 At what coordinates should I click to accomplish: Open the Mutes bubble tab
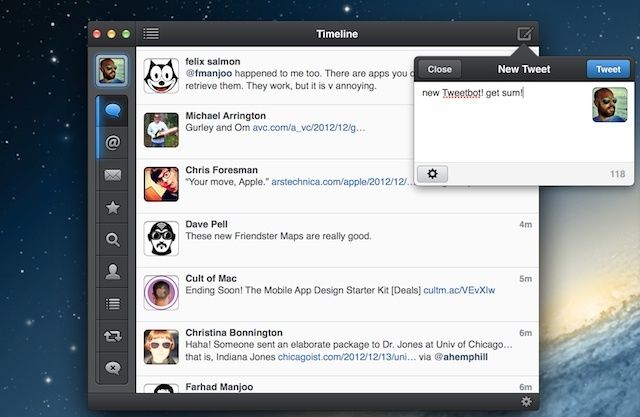click(x=113, y=368)
